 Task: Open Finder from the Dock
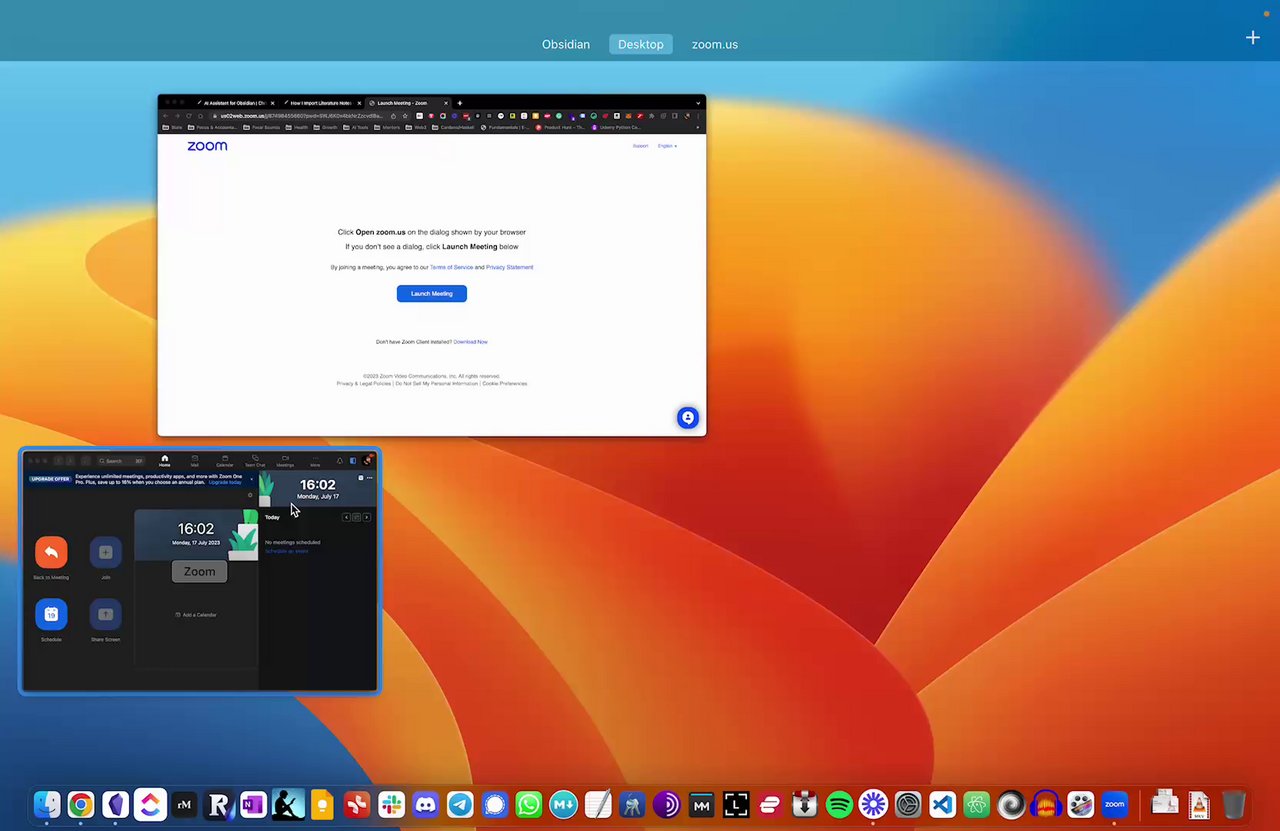coord(46,804)
